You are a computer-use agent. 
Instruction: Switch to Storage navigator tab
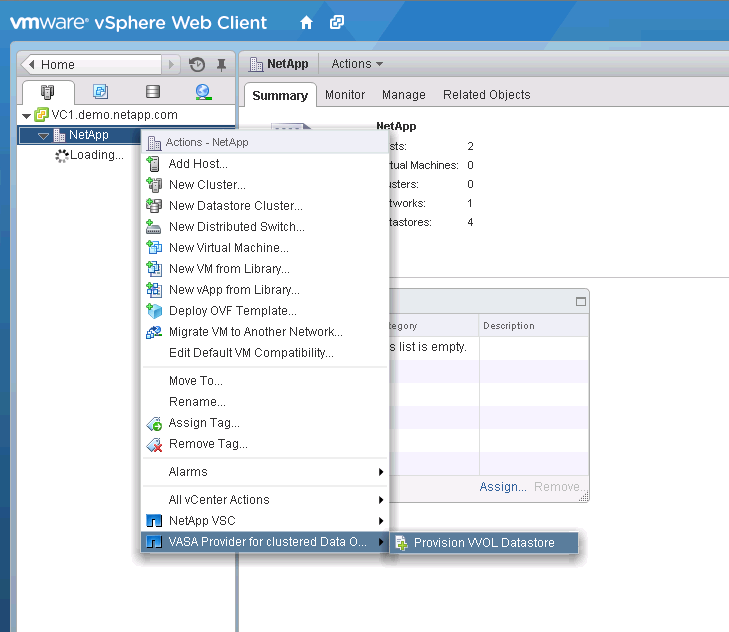tap(152, 91)
